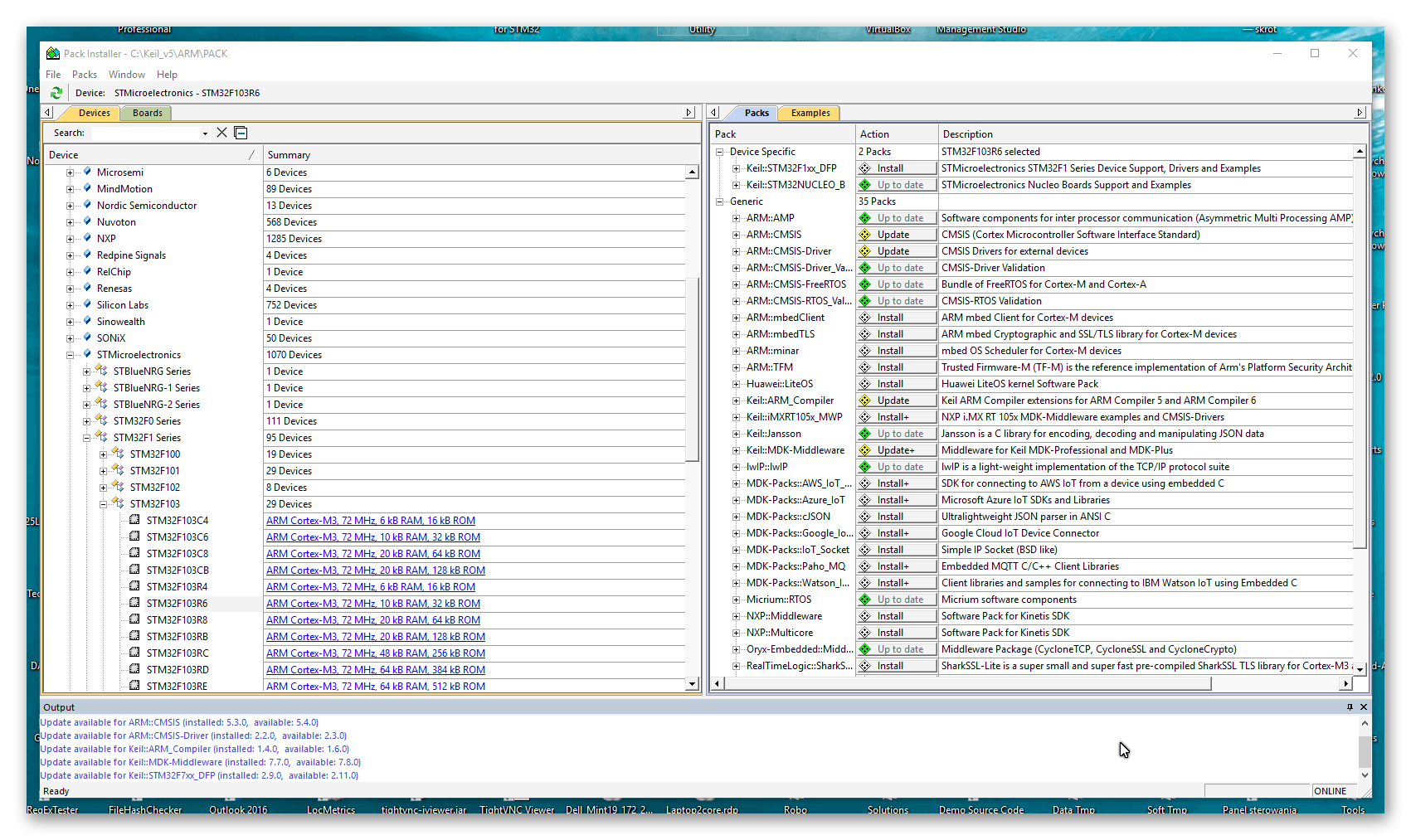
Task: Update the Keil::ARM_Compiler pack
Action: 897,401
